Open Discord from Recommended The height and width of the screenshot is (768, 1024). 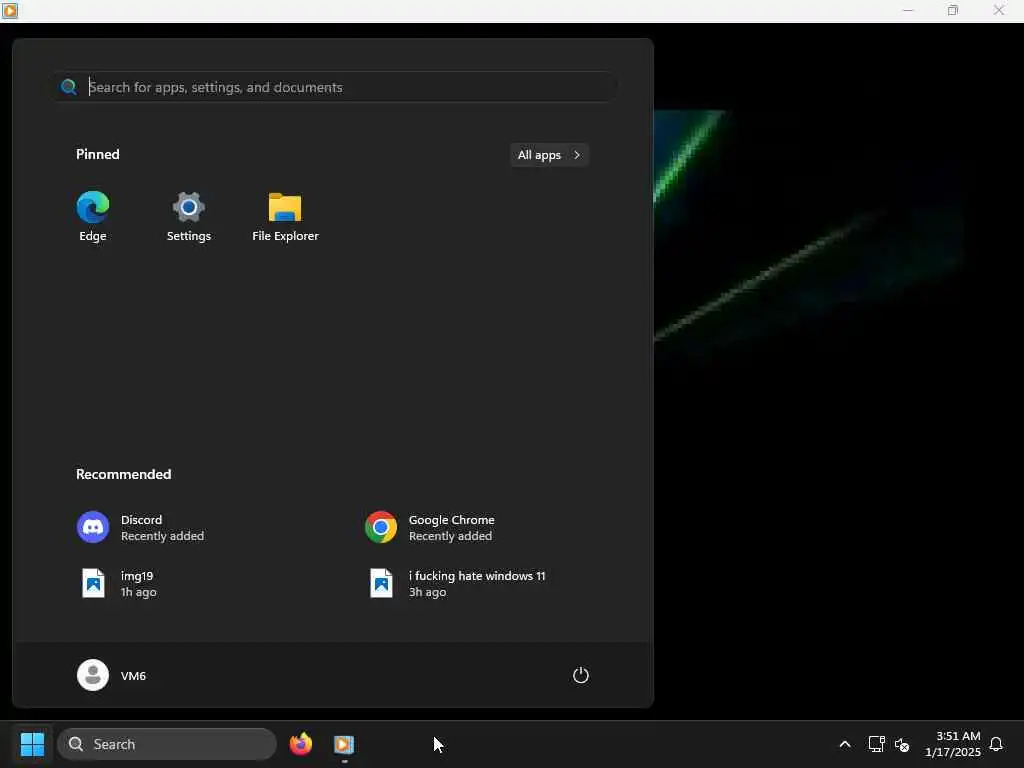(140, 528)
